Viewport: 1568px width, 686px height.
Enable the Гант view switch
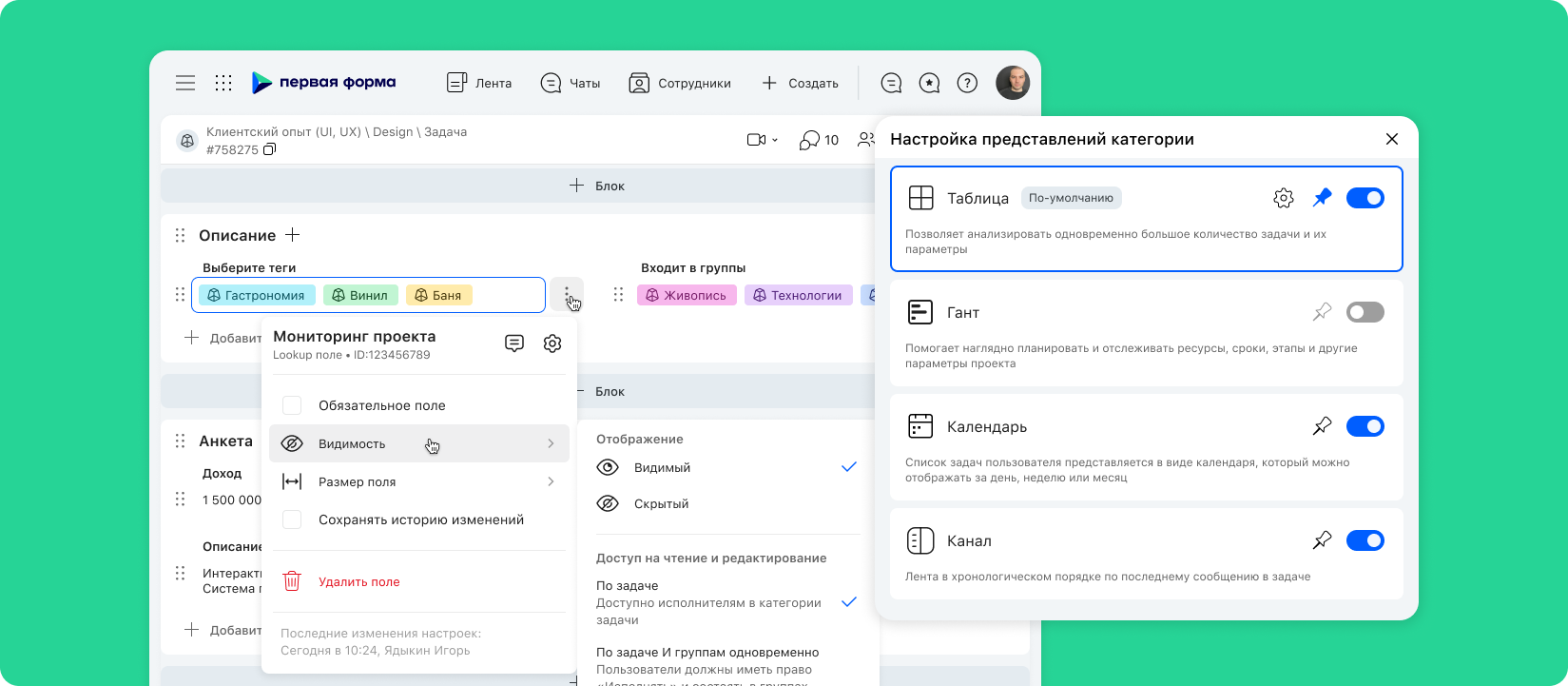[x=1365, y=312]
